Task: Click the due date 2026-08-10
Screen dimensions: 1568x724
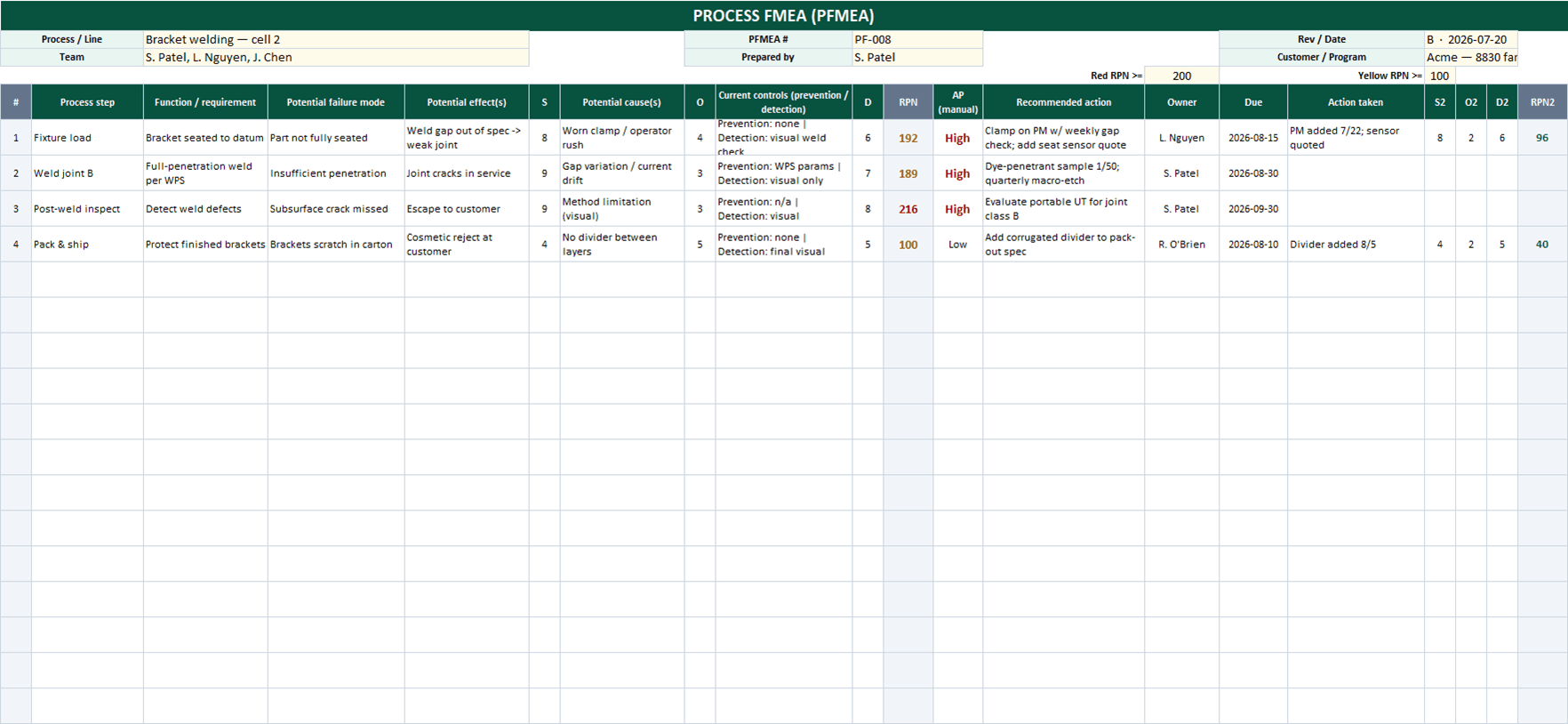Action: coord(1253,245)
